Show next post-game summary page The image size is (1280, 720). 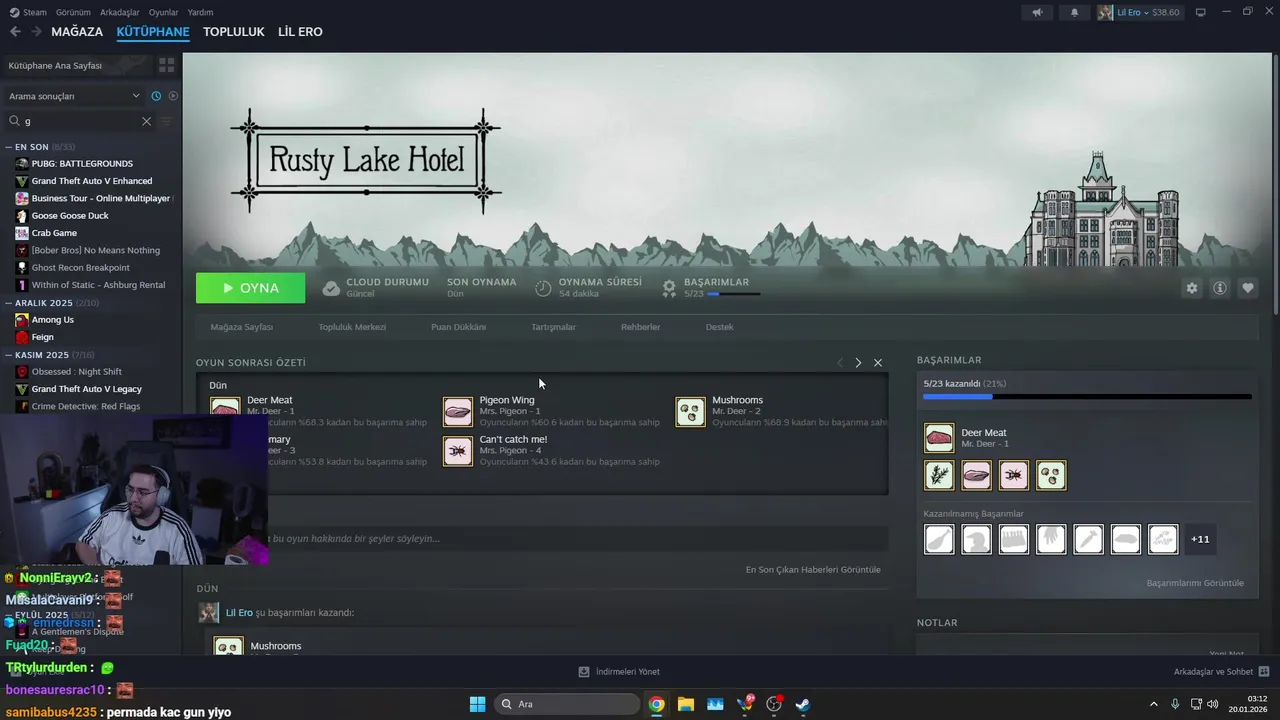coord(858,363)
